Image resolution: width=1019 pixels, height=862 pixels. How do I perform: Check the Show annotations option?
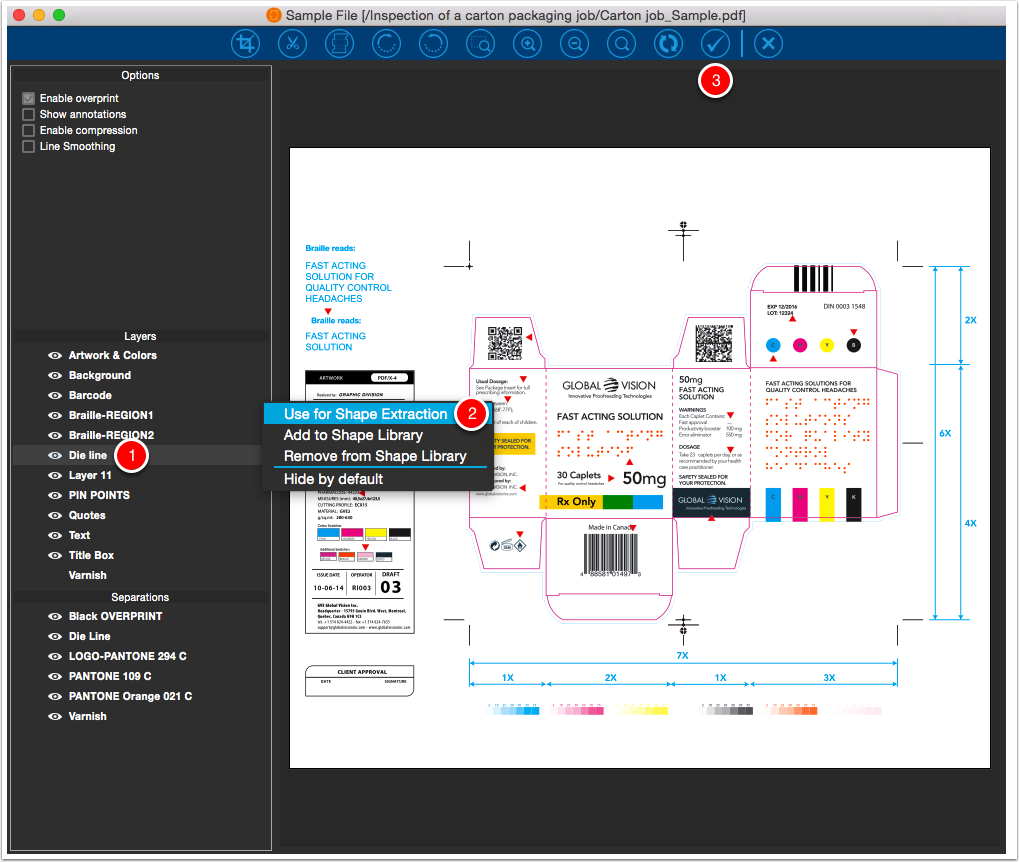(29, 114)
